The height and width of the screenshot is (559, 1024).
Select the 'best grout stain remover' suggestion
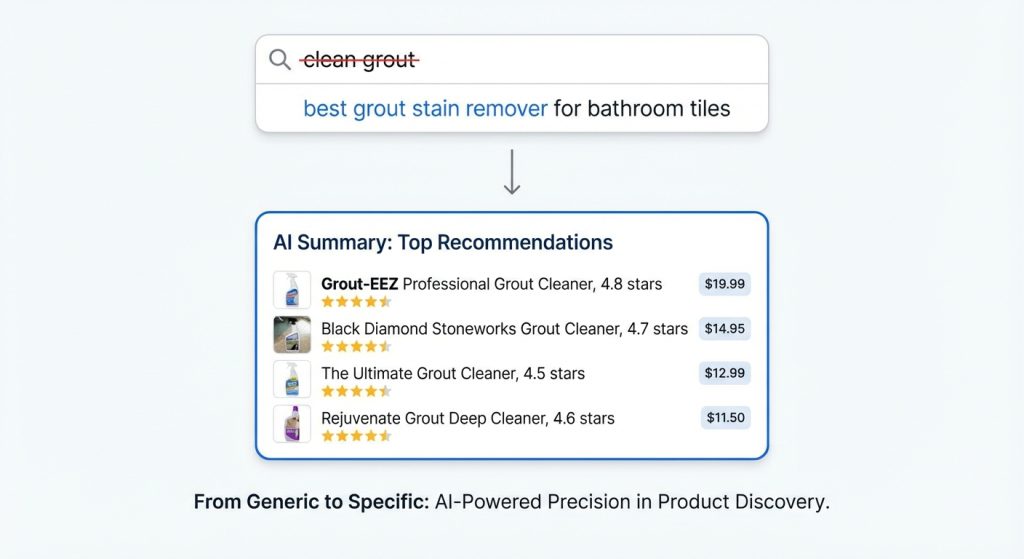[x=425, y=108]
